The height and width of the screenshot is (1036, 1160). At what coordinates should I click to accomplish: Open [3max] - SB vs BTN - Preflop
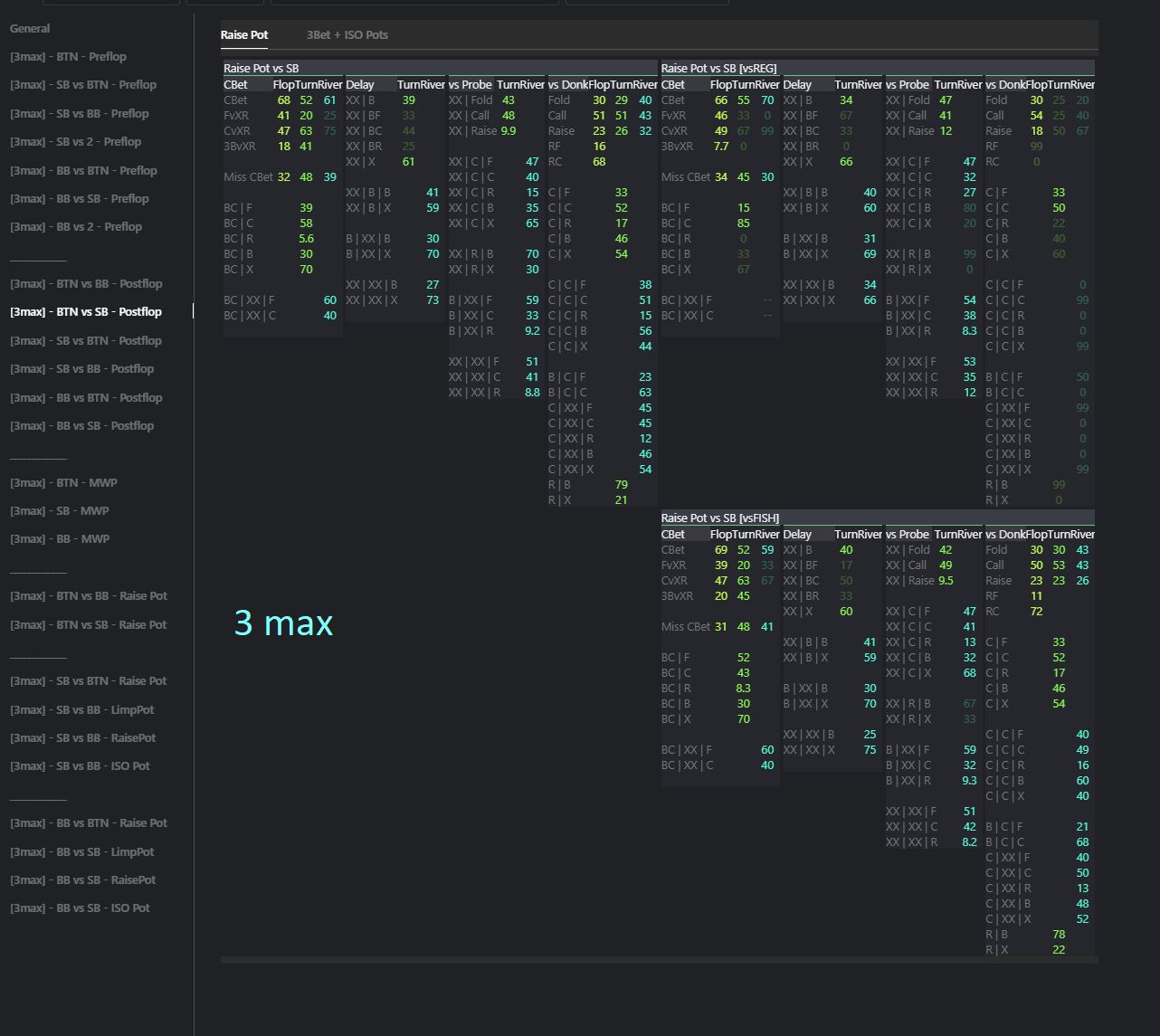click(x=83, y=85)
